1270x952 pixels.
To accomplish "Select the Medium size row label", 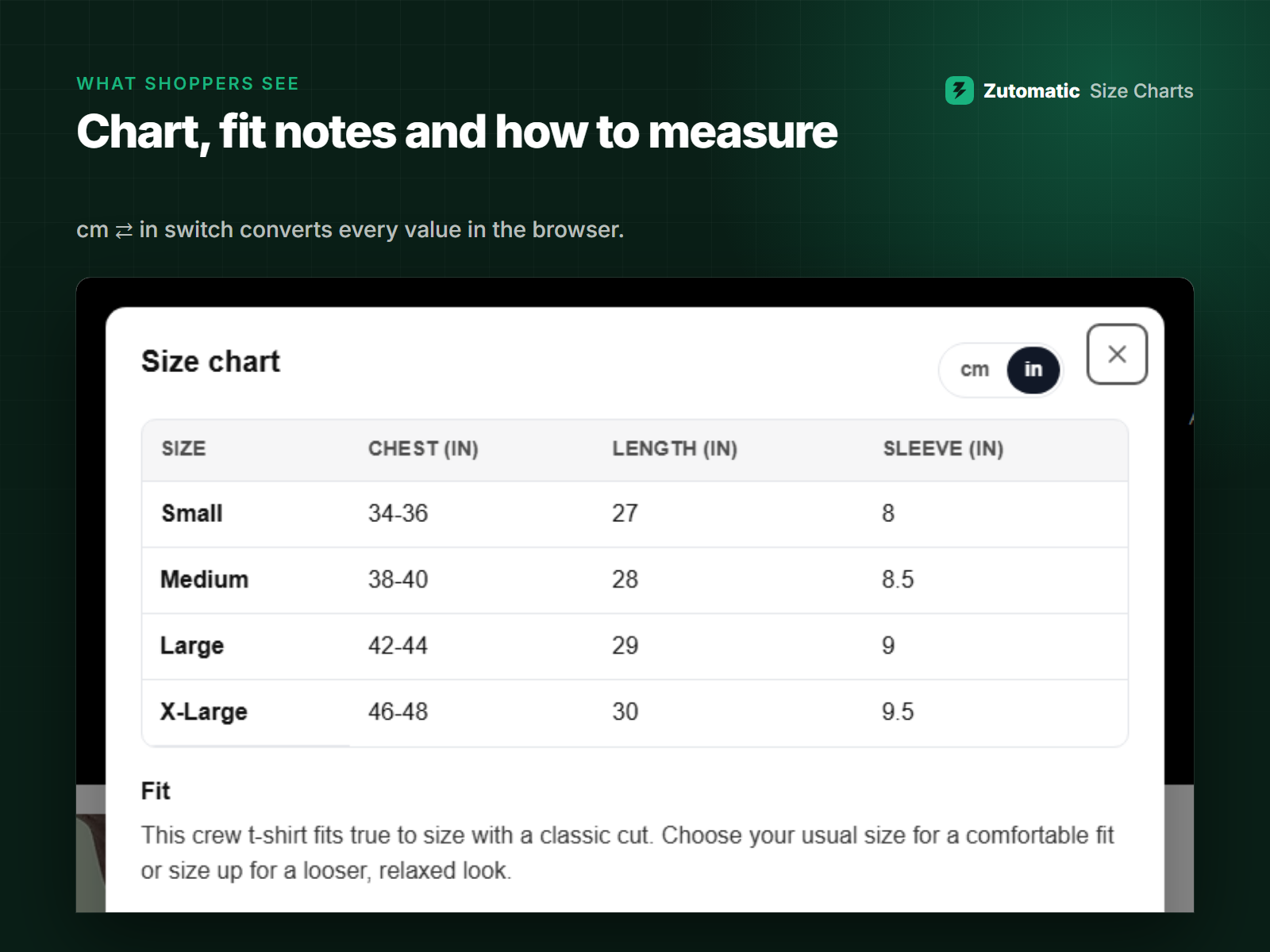I will (205, 579).
